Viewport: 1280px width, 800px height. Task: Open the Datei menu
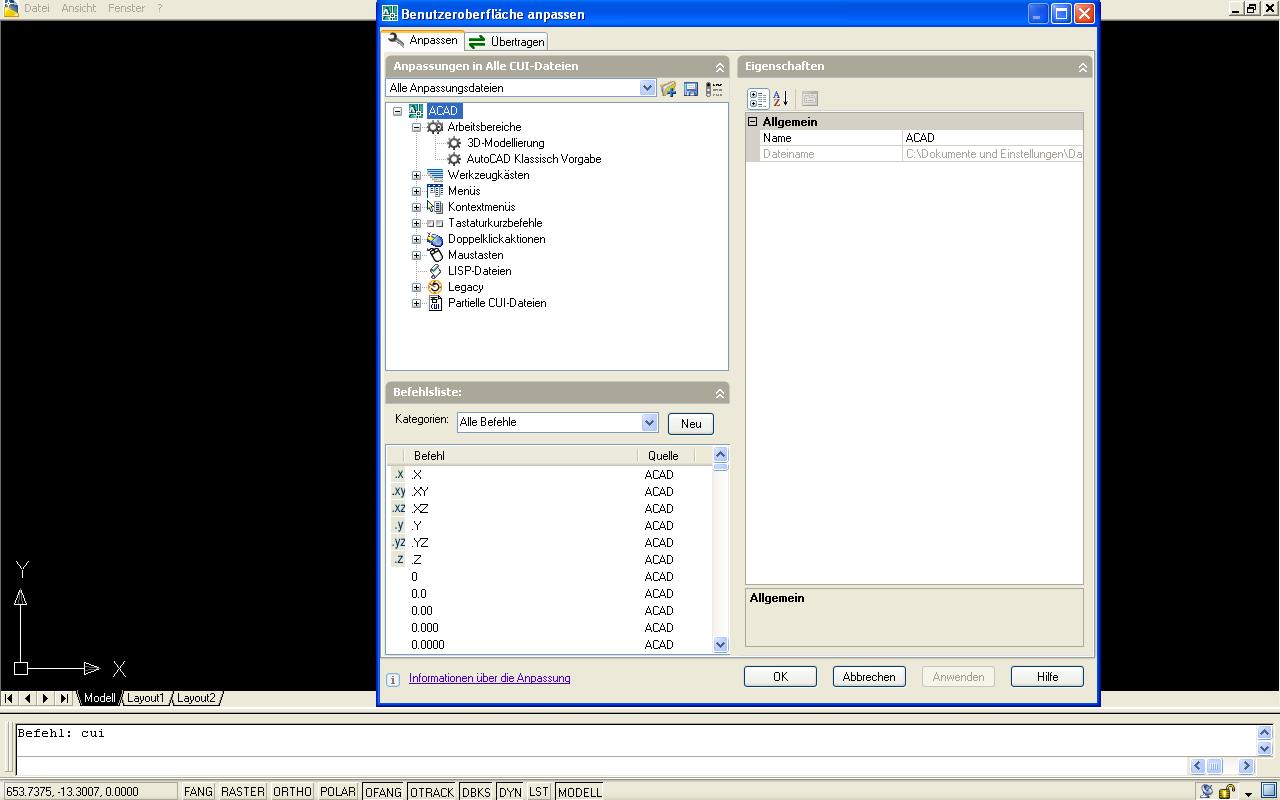[37, 8]
